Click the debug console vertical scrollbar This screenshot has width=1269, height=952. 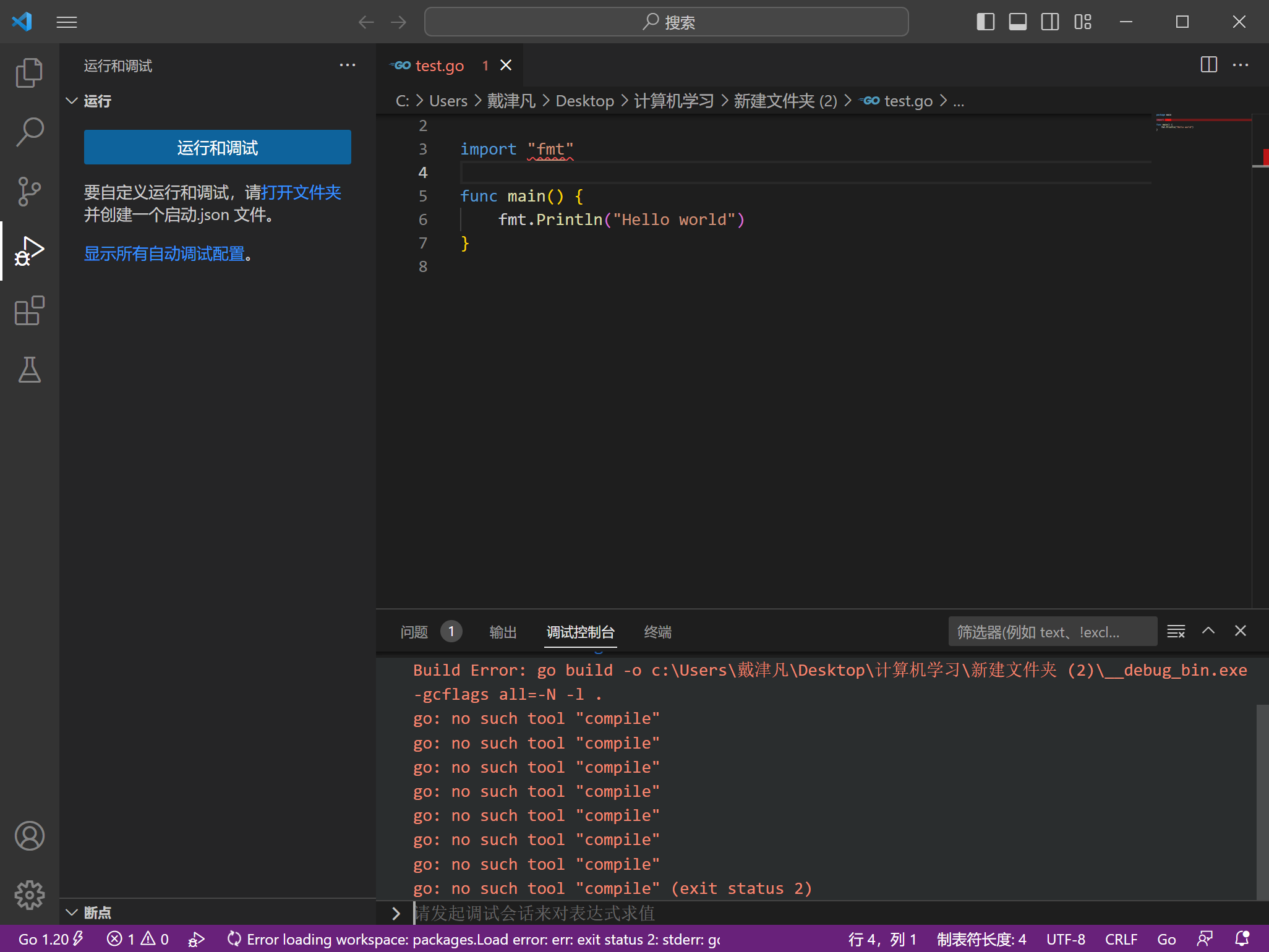(1262, 801)
